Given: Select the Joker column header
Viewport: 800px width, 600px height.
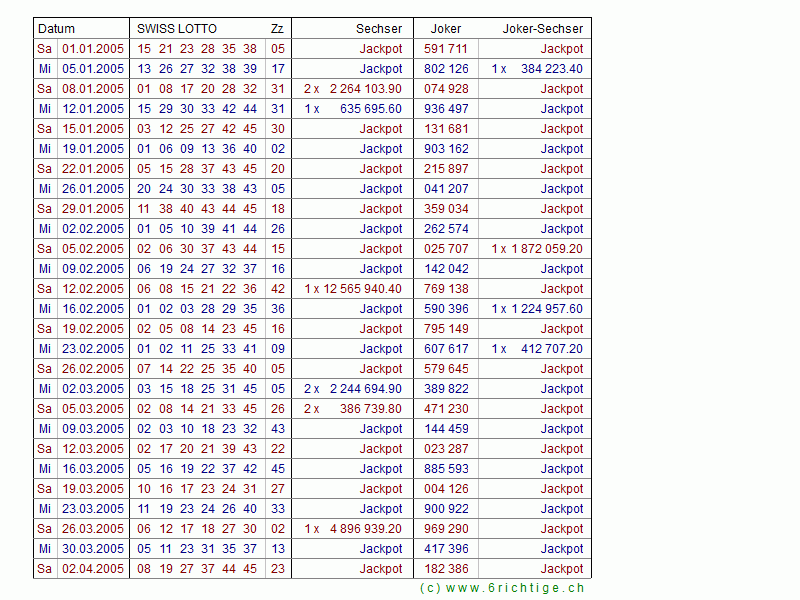Looking at the screenshot, I should point(446,29).
